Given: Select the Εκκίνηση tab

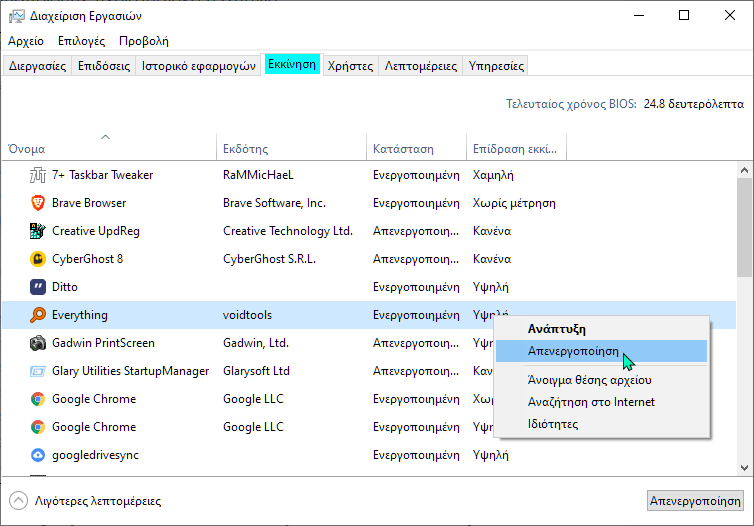Looking at the screenshot, I should click(292, 64).
